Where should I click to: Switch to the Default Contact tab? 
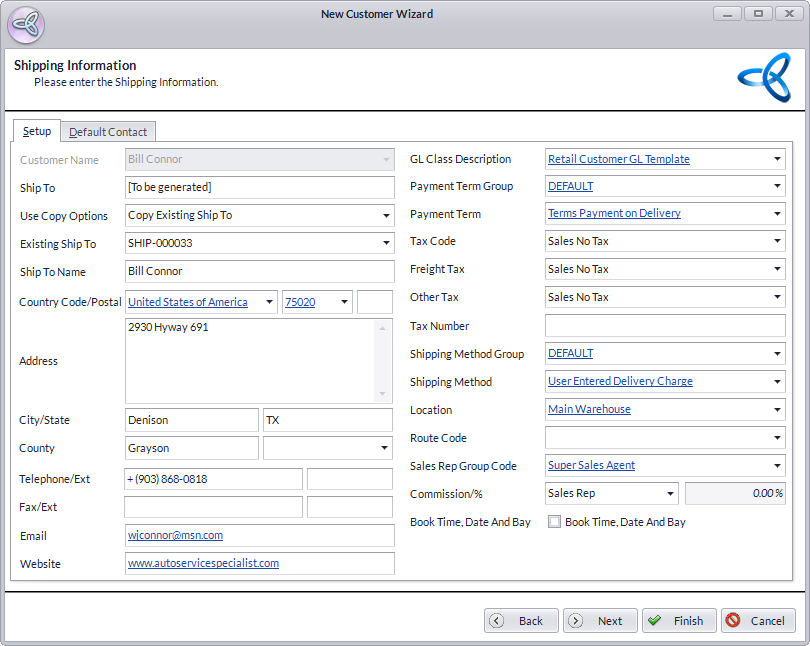click(108, 132)
